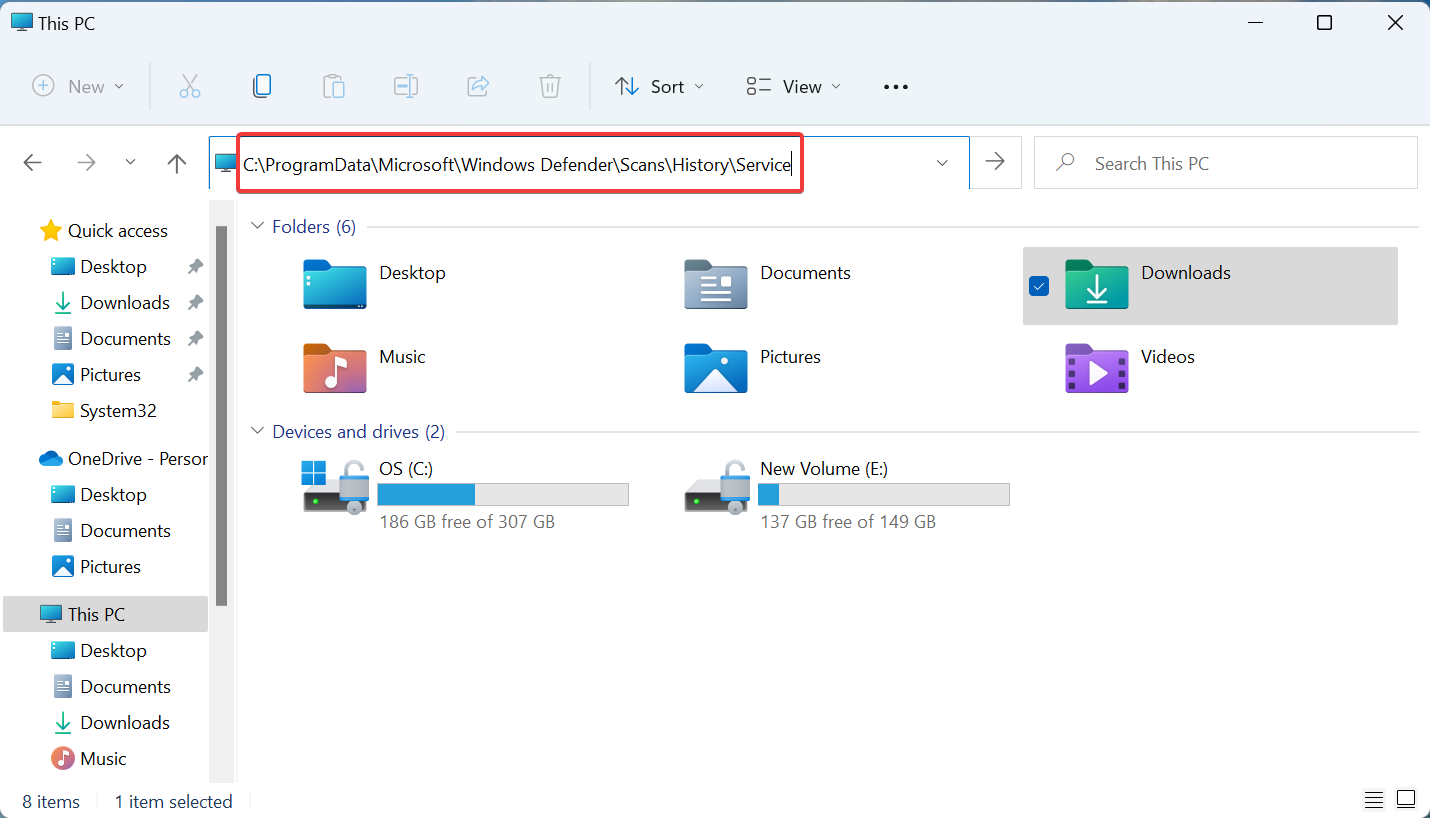Select the Copy icon
Screen dimensions: 1430x818
[x=262, y=86]
